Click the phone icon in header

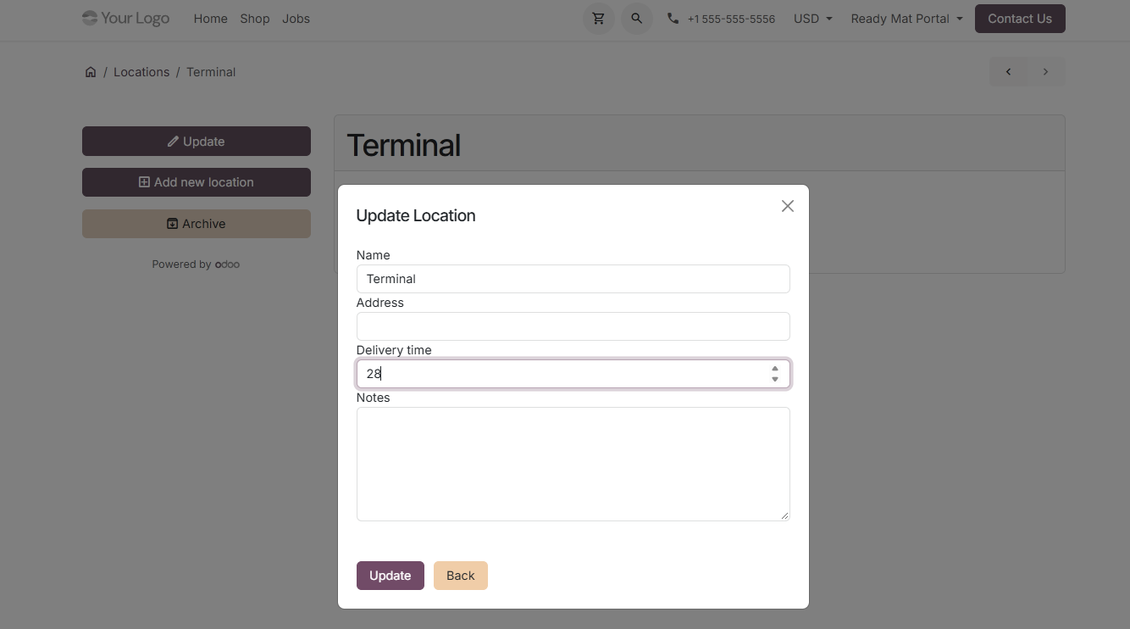[673, 19]
